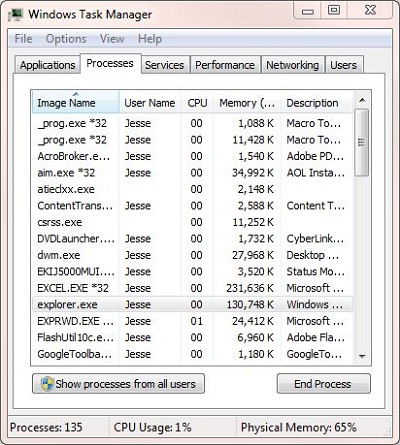Image resolution: width=400 pixels, height=445 pixels.
Task: Open the View menu
Action: click(112, 39)
